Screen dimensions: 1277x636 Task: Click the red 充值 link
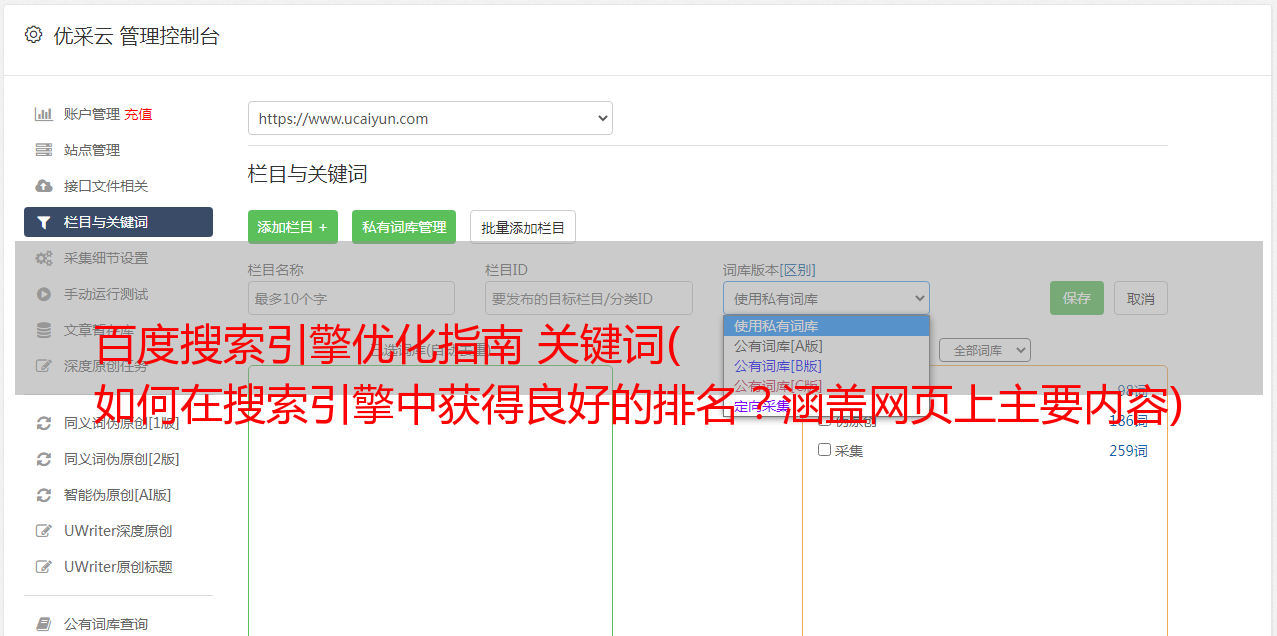[x=138, y=114]
